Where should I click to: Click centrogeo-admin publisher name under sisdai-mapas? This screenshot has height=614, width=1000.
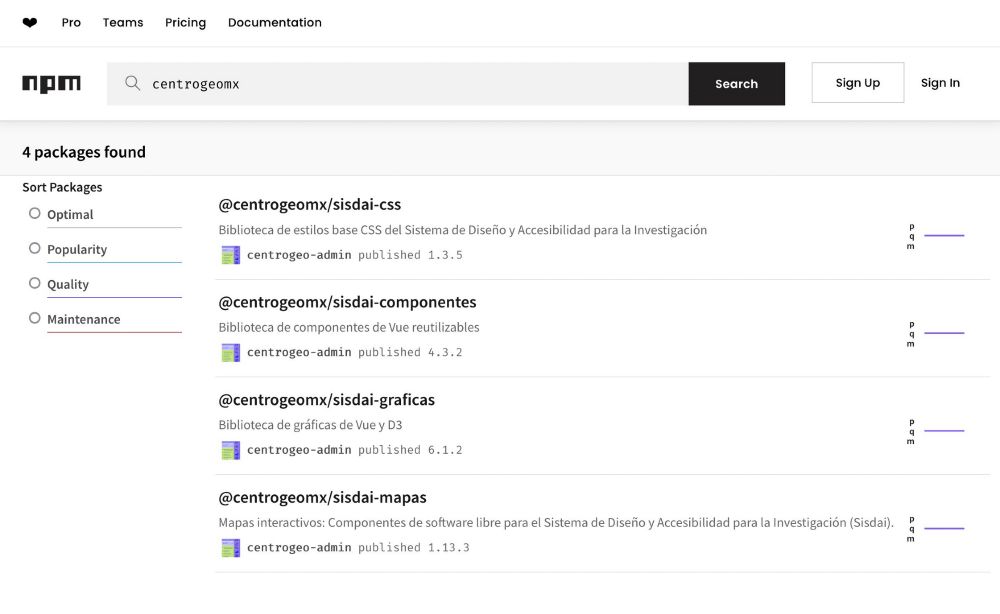[x=299, y=548]
